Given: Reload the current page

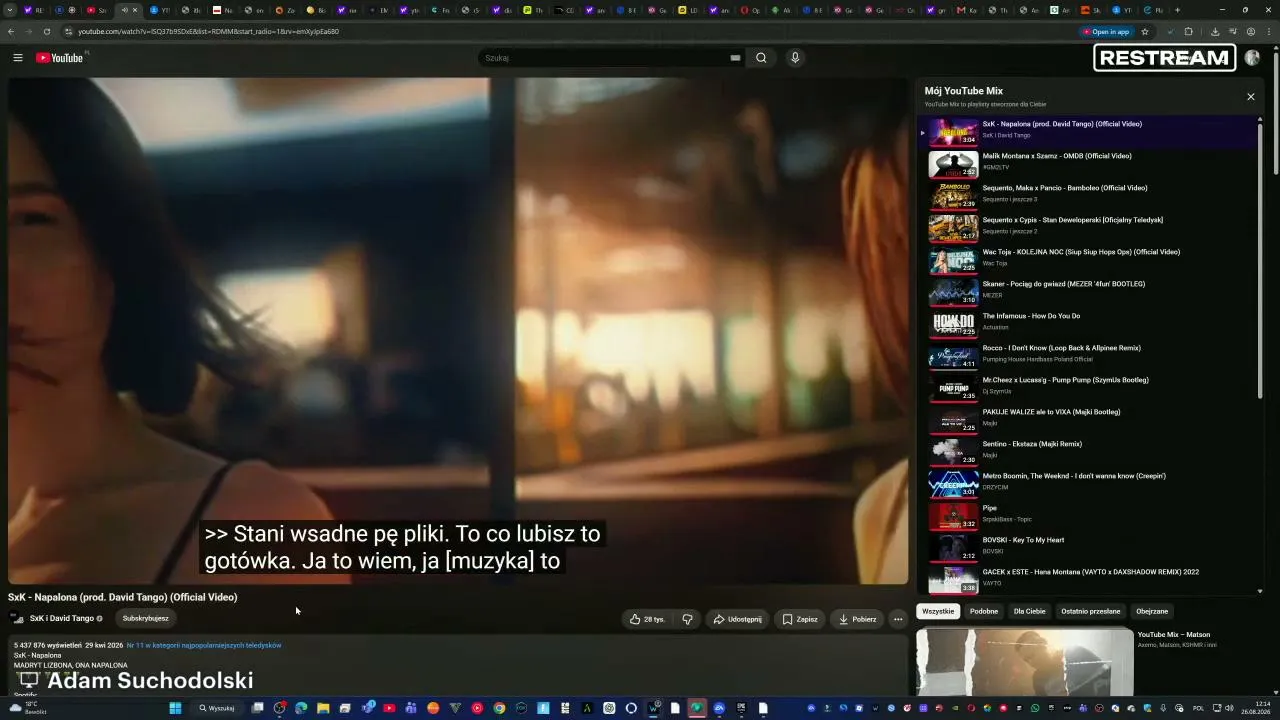Looking at the screenshot, I should coord(46,31).
